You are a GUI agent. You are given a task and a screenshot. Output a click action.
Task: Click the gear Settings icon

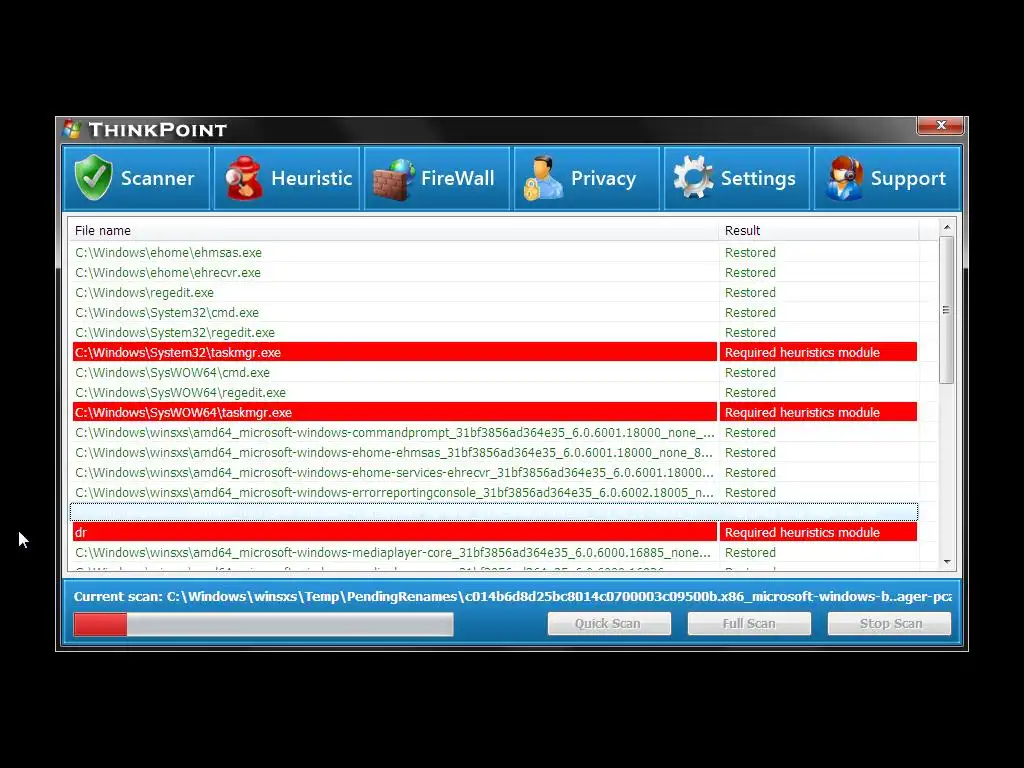tap(693, 177)
